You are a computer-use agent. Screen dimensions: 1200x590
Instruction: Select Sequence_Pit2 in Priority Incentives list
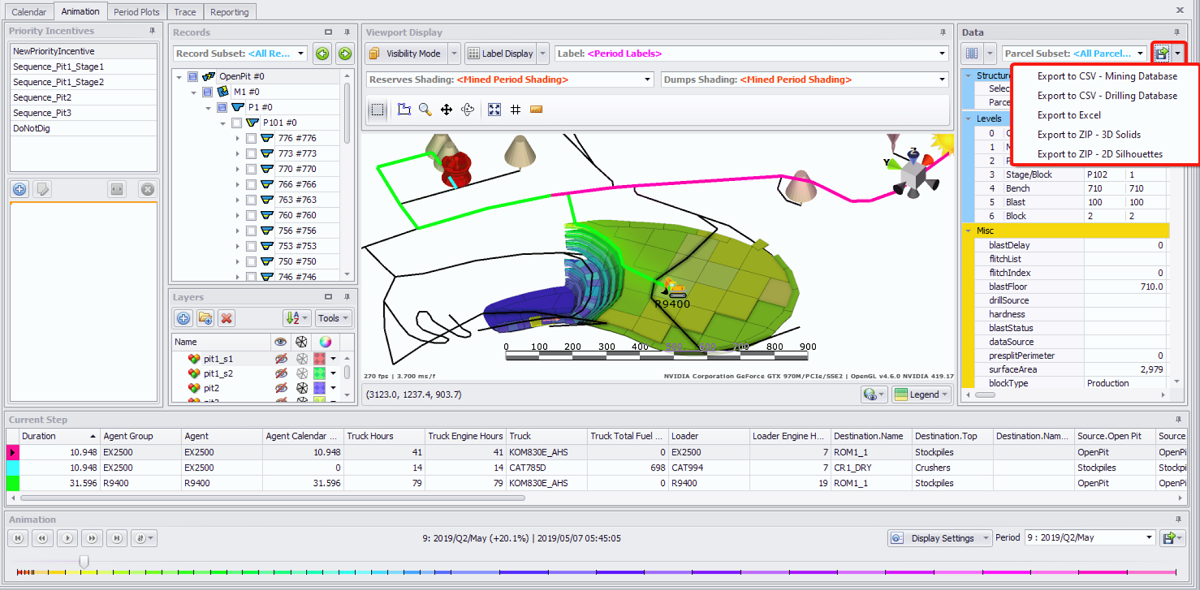click(42, 98)
